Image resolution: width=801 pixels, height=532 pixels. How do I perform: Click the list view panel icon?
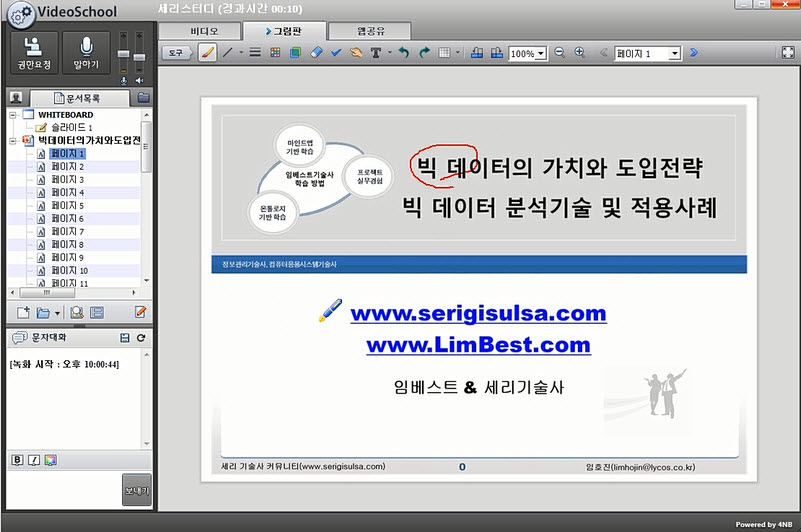pos(97,312)
